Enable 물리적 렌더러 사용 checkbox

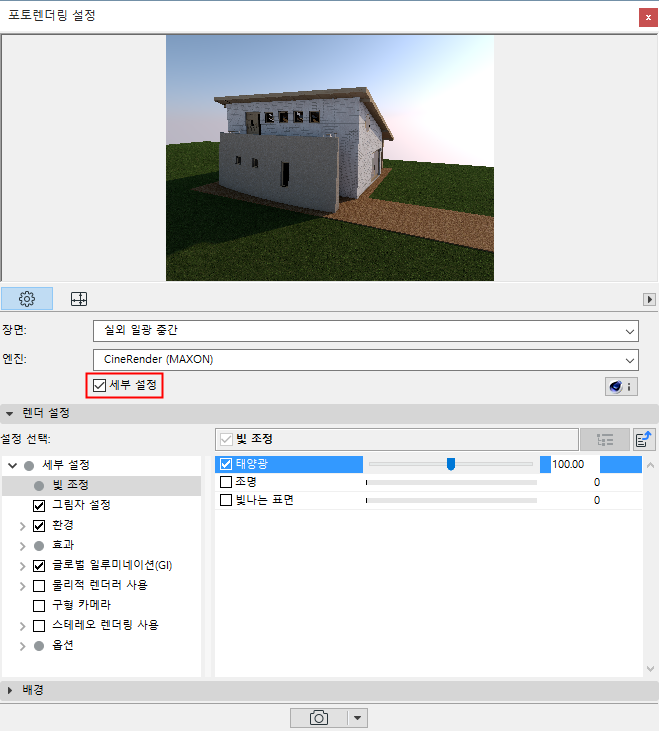pyautogui.click(x=39, y=586)
